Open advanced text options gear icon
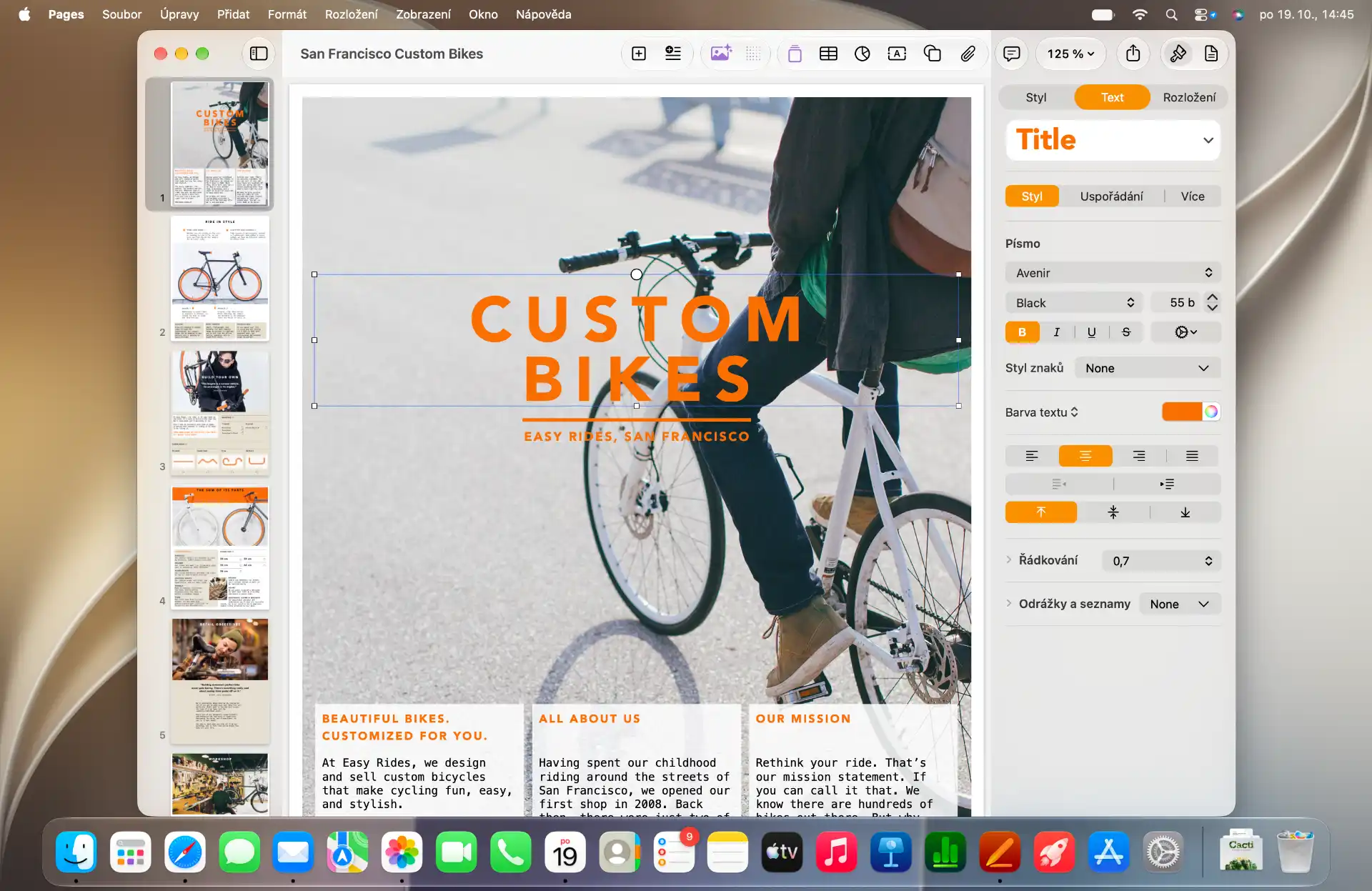This screenshot has height=891, width=1372. (1185, 332)
